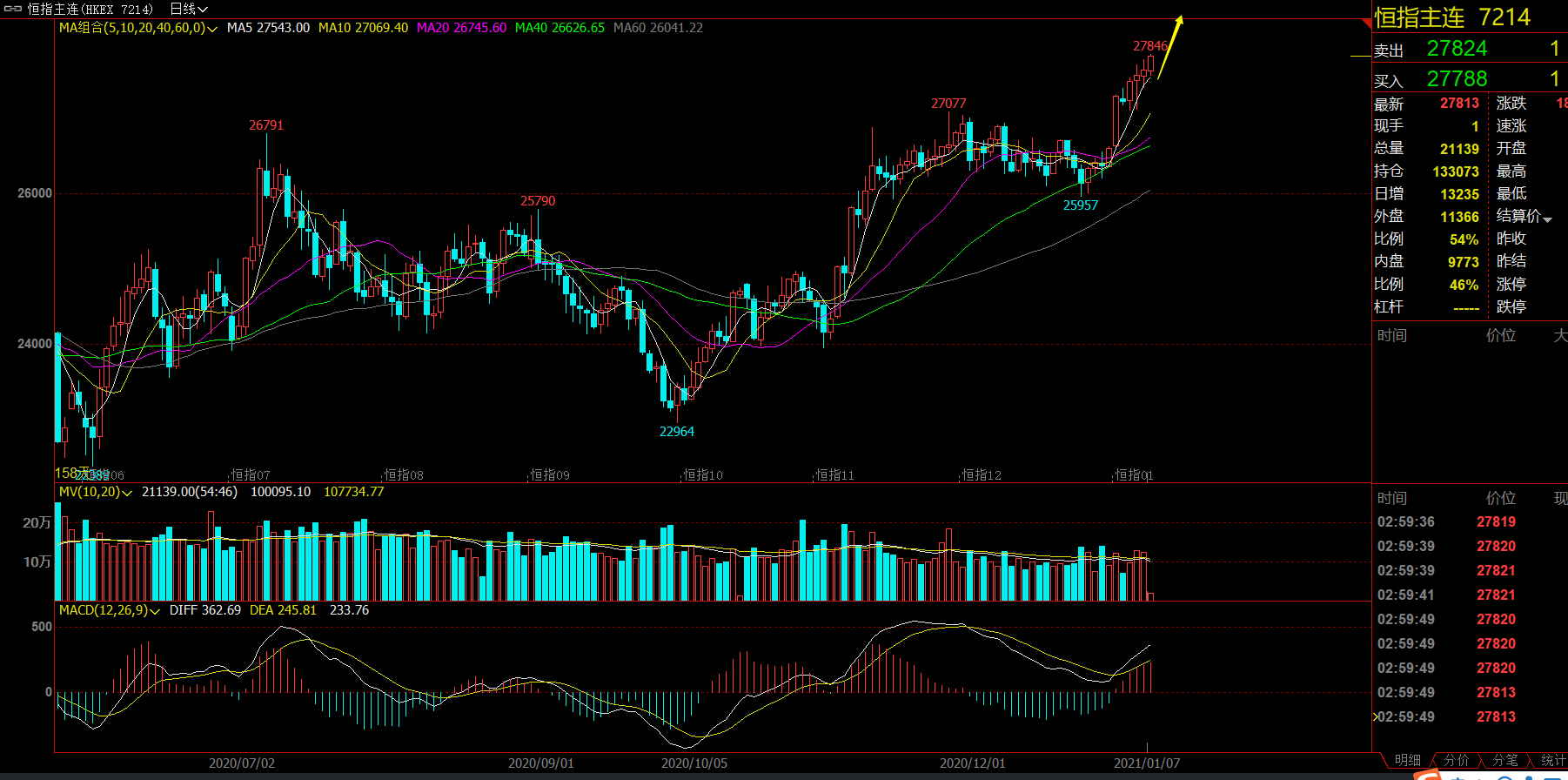Click the 卖出 price 27824
The width and height of the screenshot is (1568, 780).
click(x=1457, y=49)
